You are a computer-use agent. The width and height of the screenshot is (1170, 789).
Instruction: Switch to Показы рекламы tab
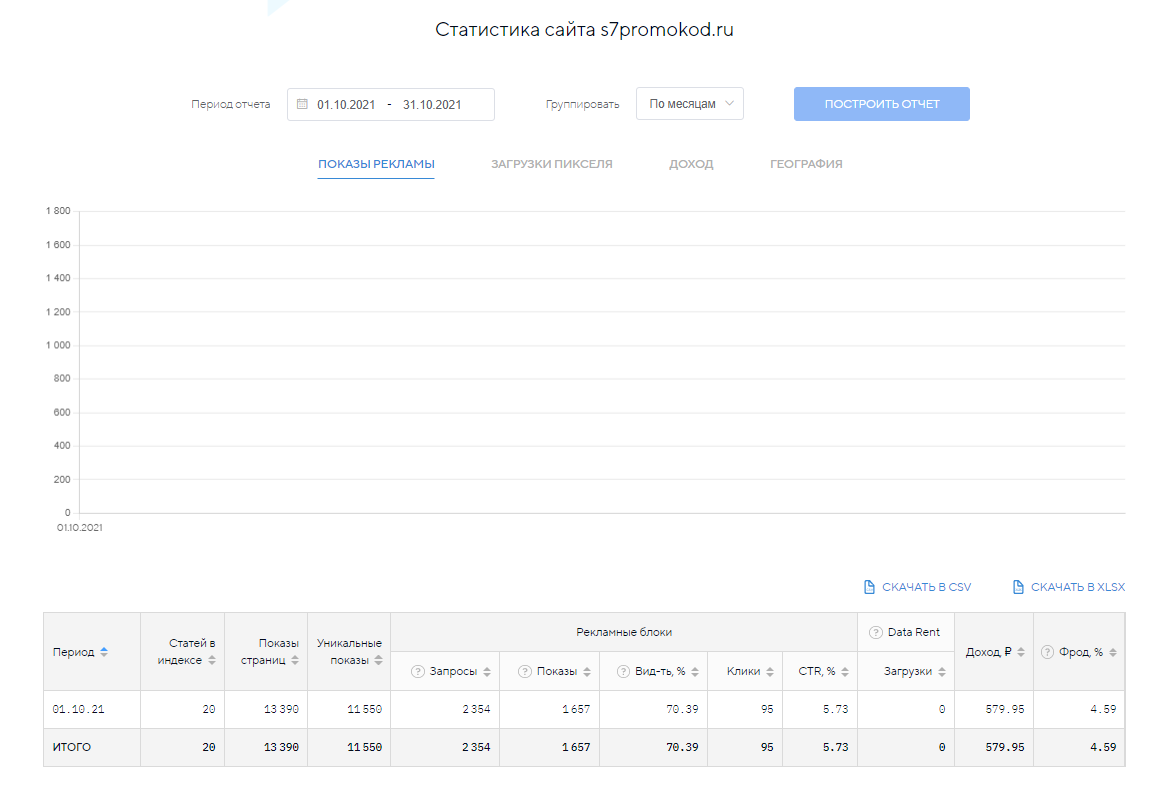pos(376,163)
